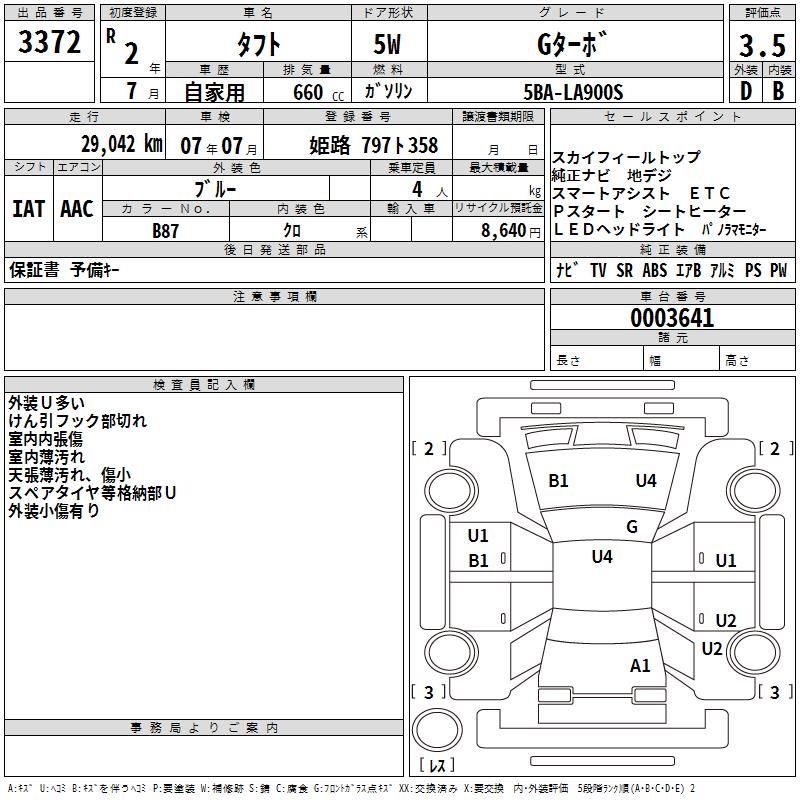The height and width of the screenshot is (800, 800).
Task: Click color number B87
Action: click(x=165, y=231)
